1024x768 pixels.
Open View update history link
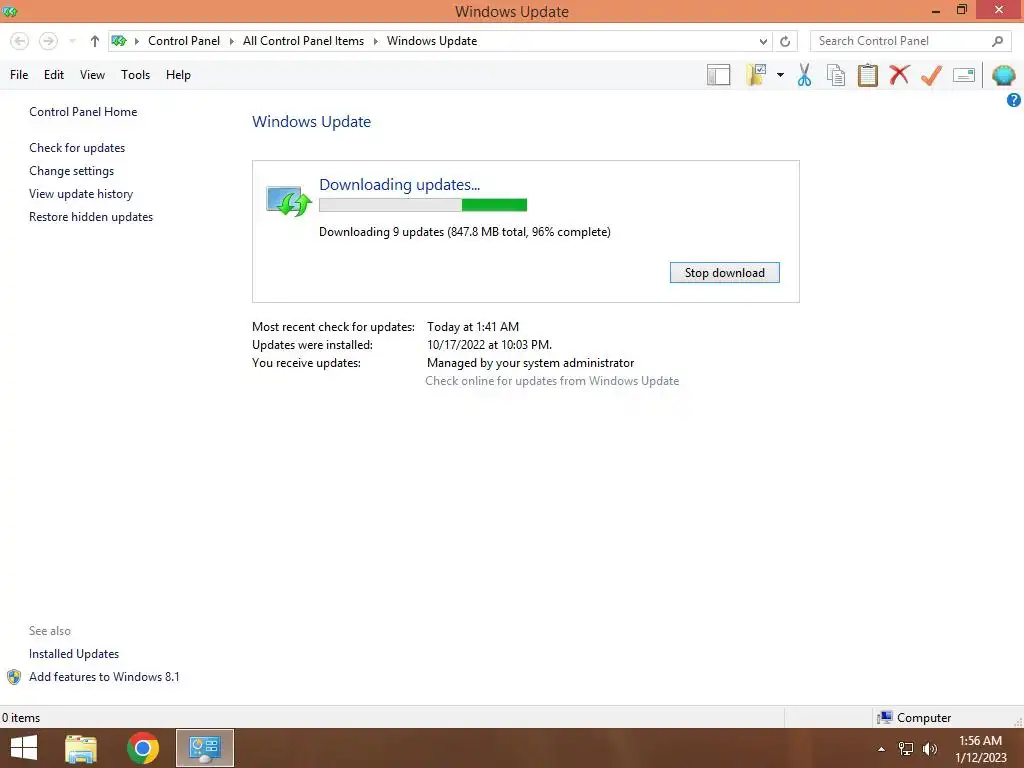(81, 194)
